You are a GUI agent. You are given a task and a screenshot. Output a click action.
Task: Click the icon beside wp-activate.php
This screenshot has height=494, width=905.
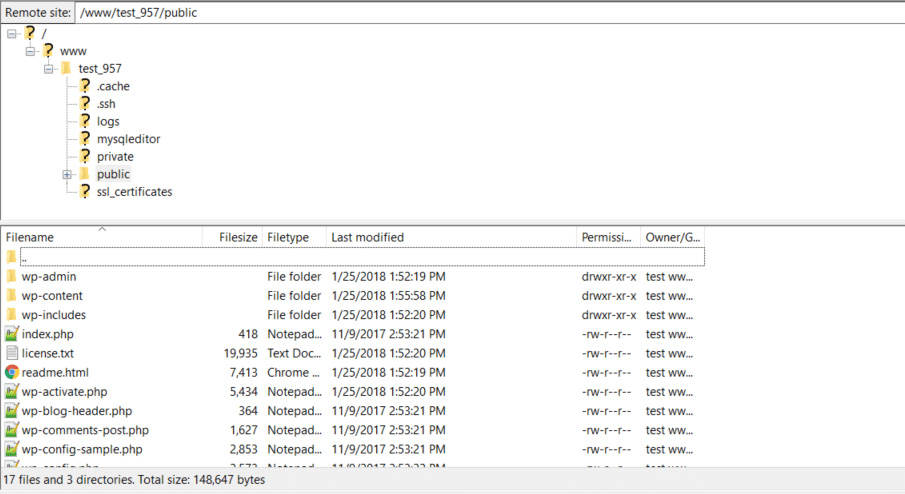click(12, 392)
